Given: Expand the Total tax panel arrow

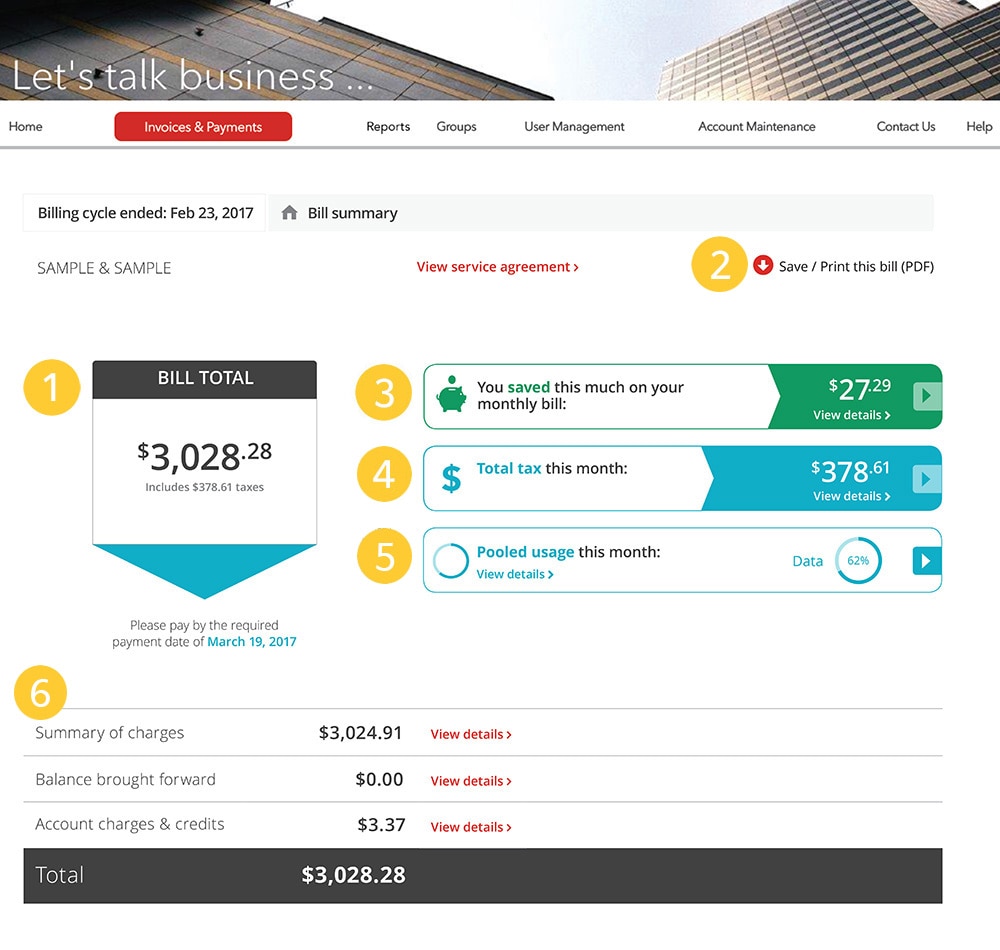Looking at the screenshot, I should (926, 479).
